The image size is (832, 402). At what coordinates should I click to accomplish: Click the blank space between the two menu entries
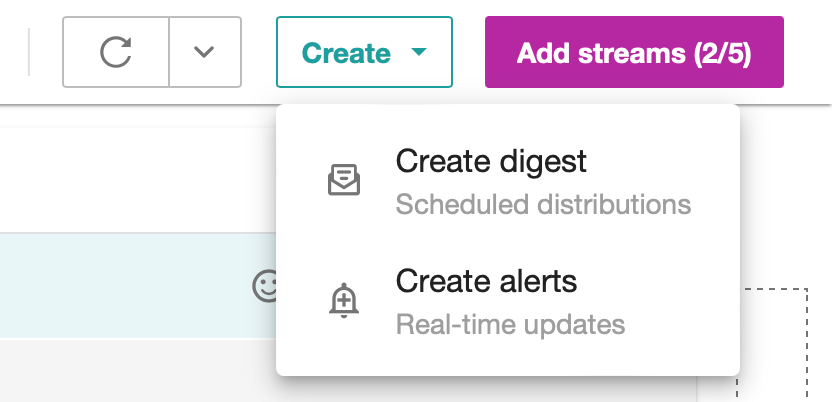coord(508,241)
